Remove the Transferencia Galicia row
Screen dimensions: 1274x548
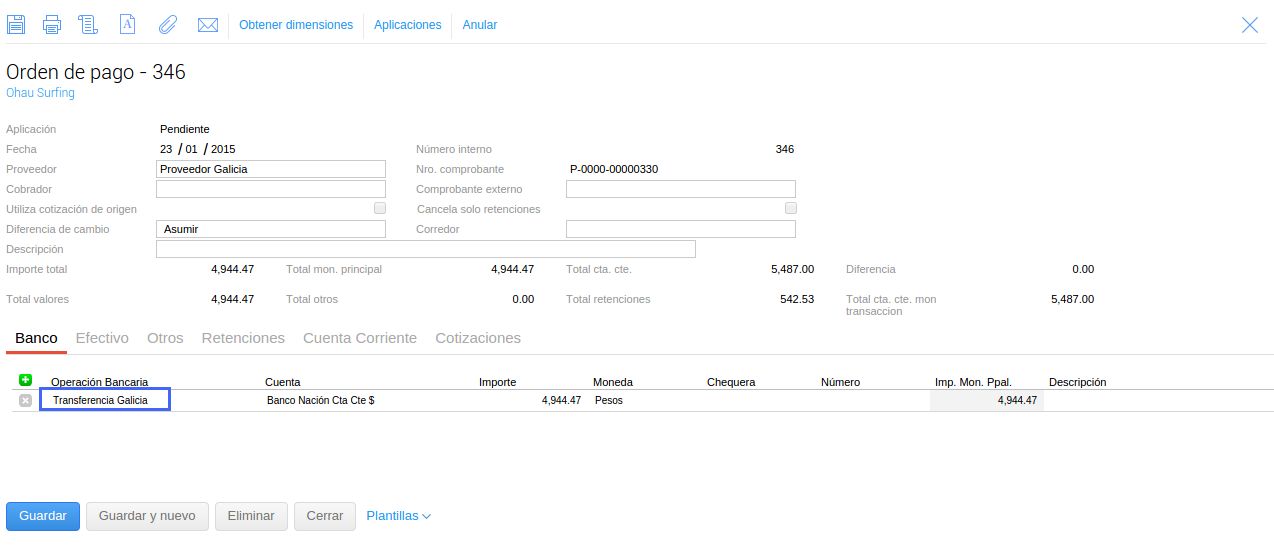(26, 400)
